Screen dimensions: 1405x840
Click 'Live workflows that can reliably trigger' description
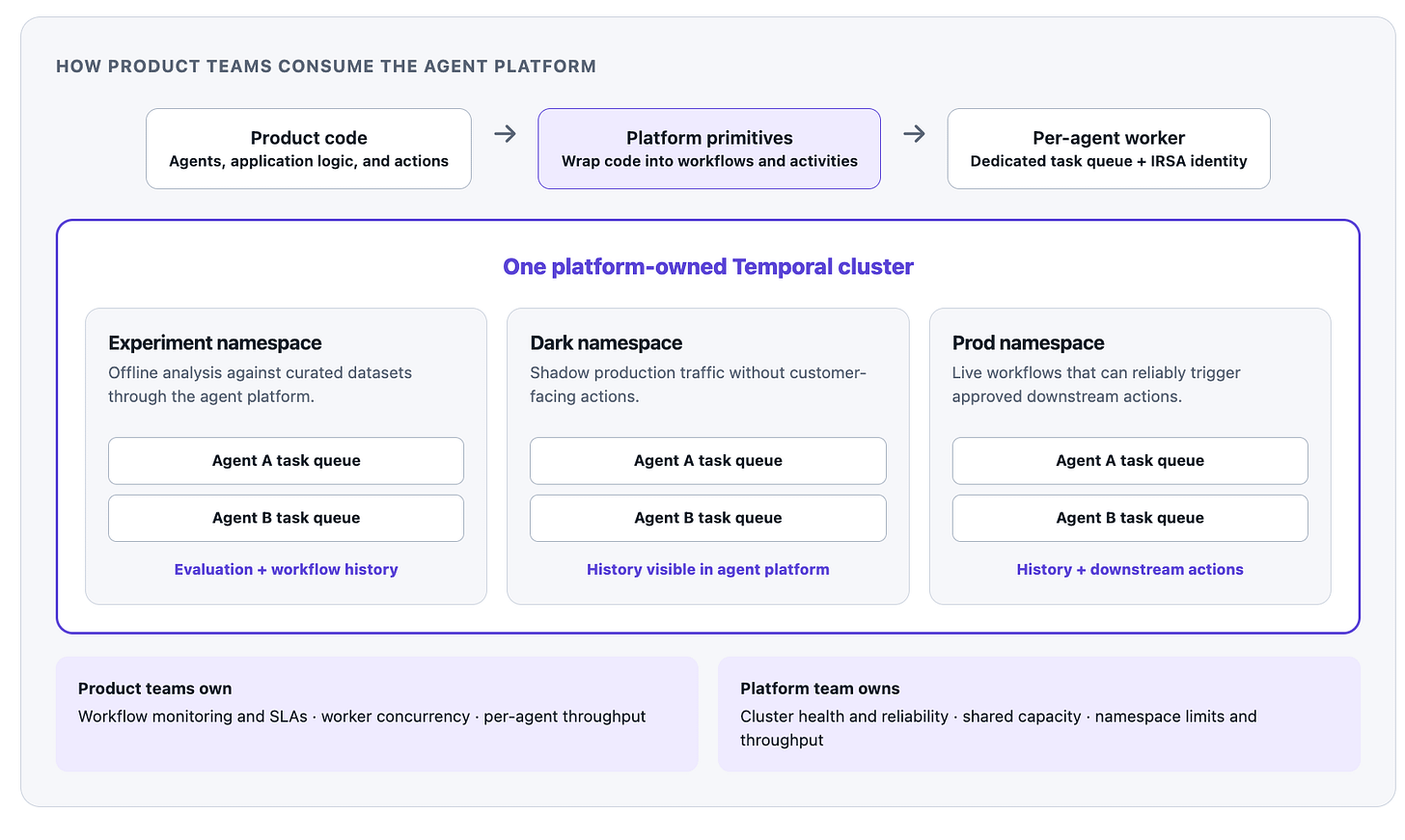coord(1096,385)
